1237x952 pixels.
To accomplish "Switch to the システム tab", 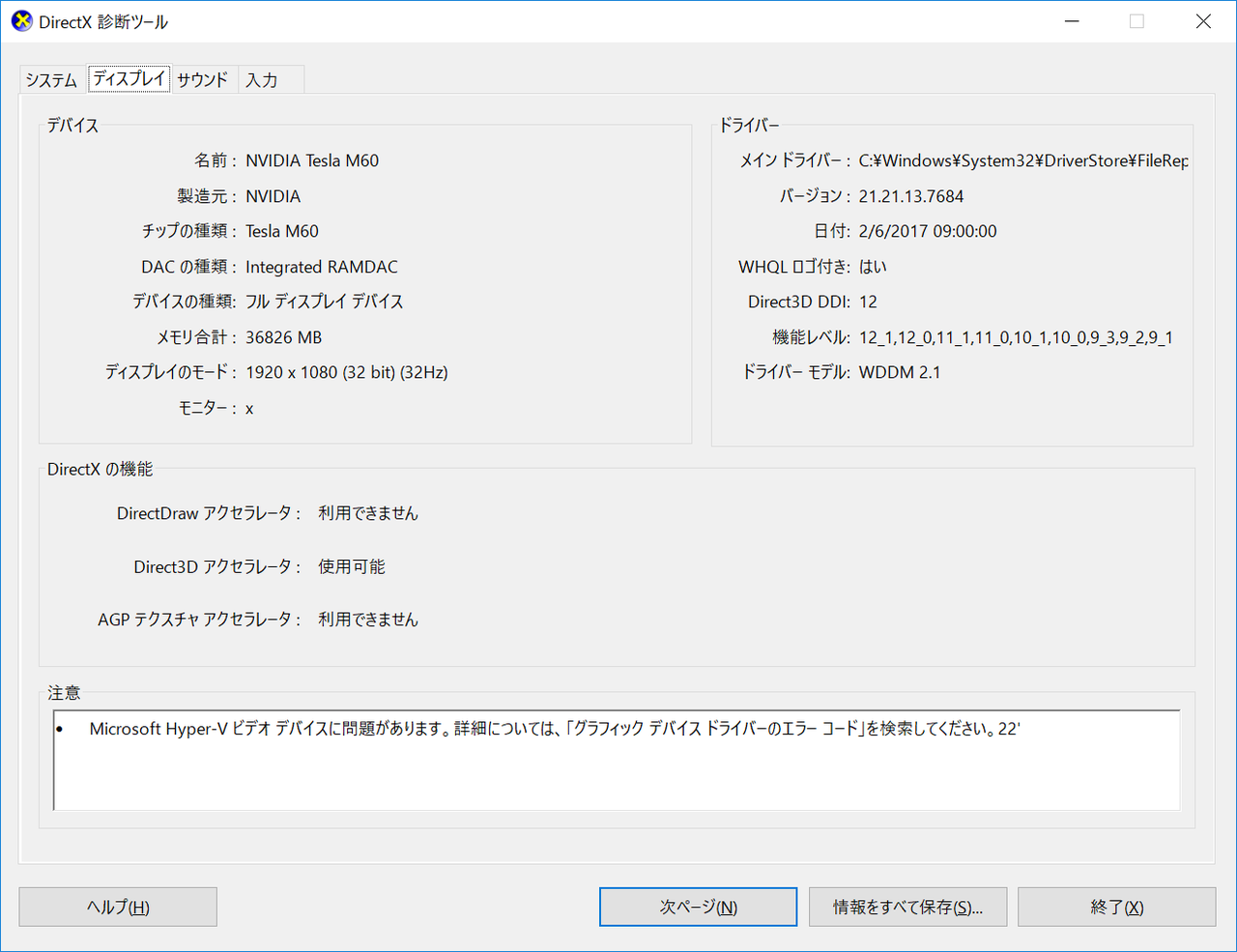I will click(52, 80).
